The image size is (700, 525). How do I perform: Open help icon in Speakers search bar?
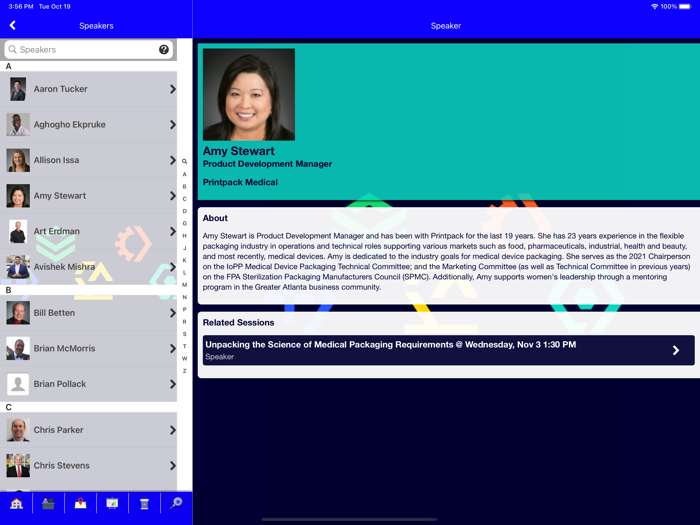164,50
